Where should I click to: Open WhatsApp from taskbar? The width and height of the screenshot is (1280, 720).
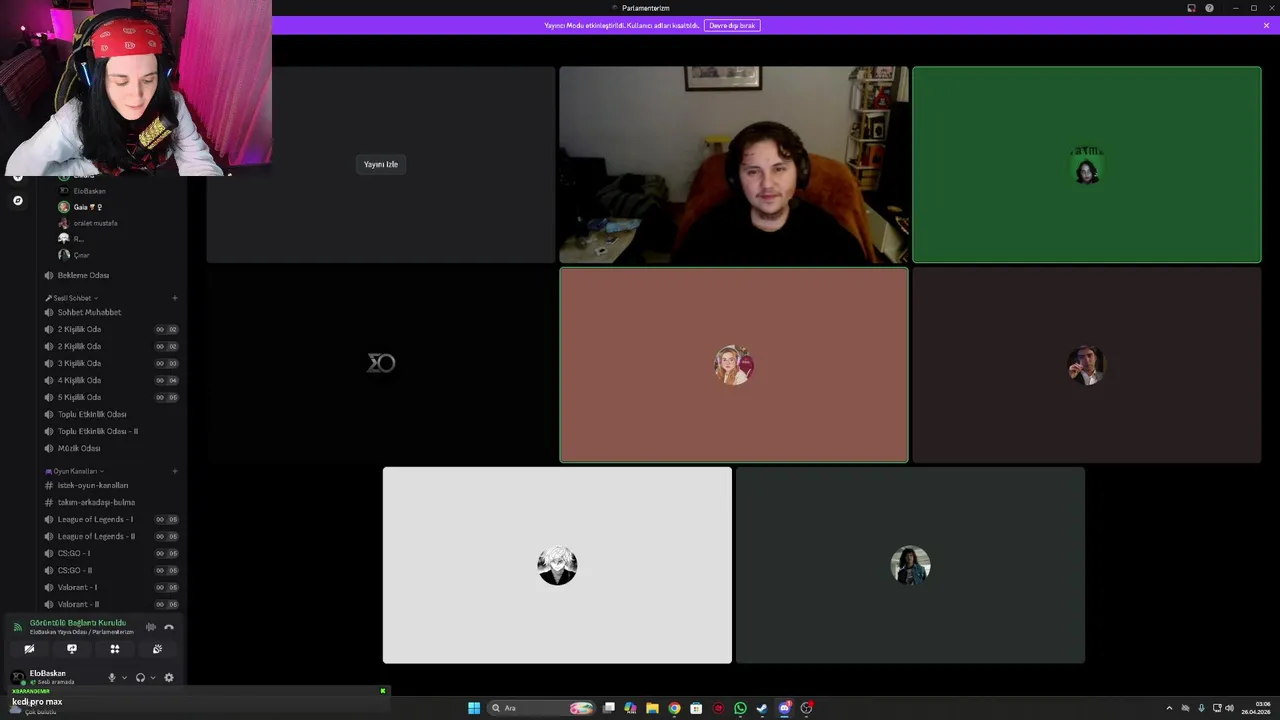740,708
